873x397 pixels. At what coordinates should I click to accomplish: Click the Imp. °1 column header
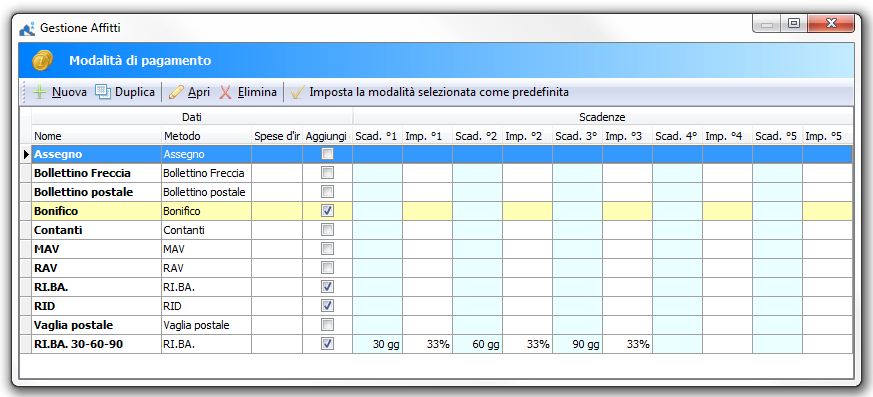428,136
